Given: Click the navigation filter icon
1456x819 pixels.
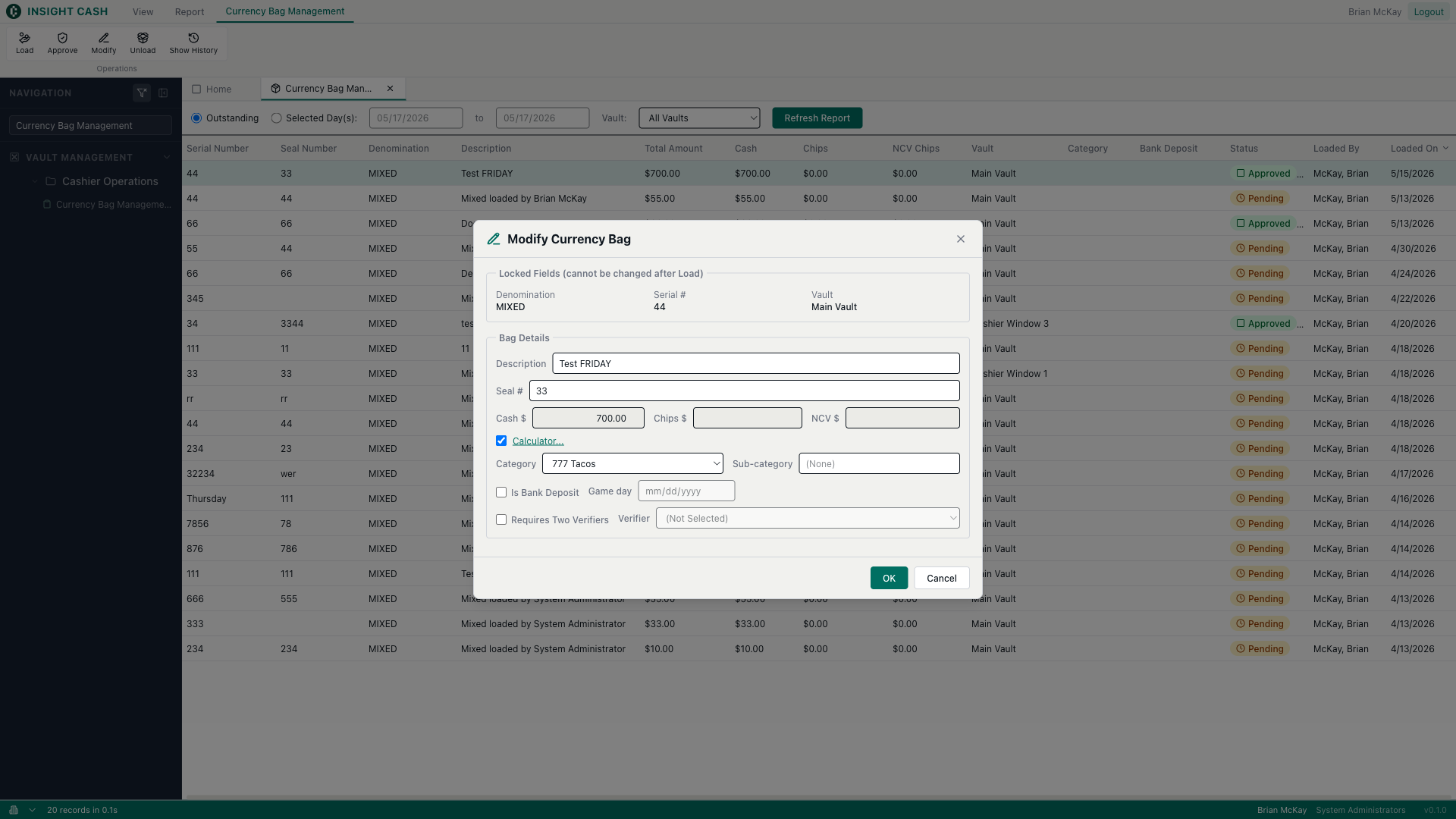Looking at the screenshot, I should pyautogui.click(x=142, y=93).
